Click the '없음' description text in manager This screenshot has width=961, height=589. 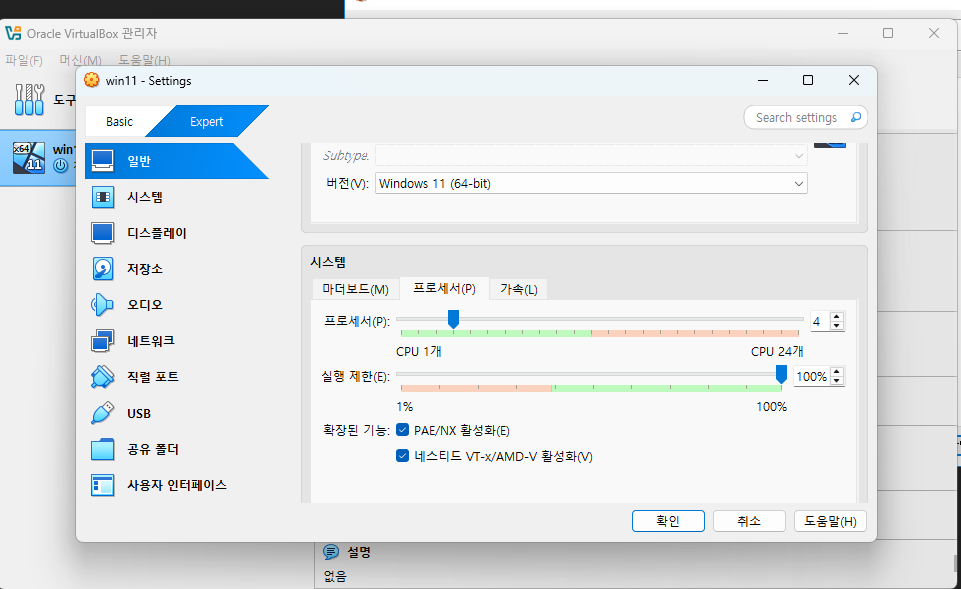(x=335, y=576)
